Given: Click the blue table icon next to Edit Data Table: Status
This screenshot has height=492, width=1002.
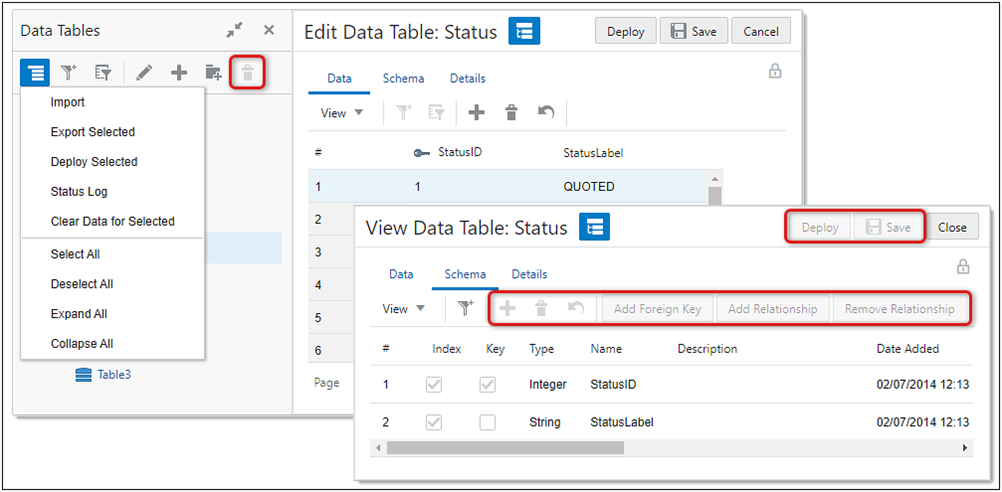Looking at the screenshot, I should click(x=524, y=31).
